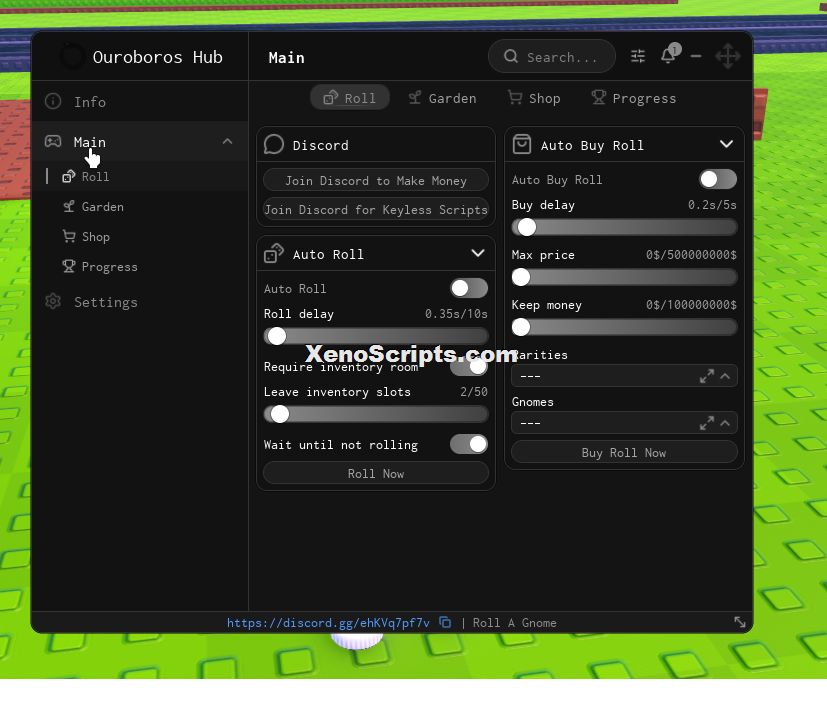Open the notifications bell

[668, 55]
